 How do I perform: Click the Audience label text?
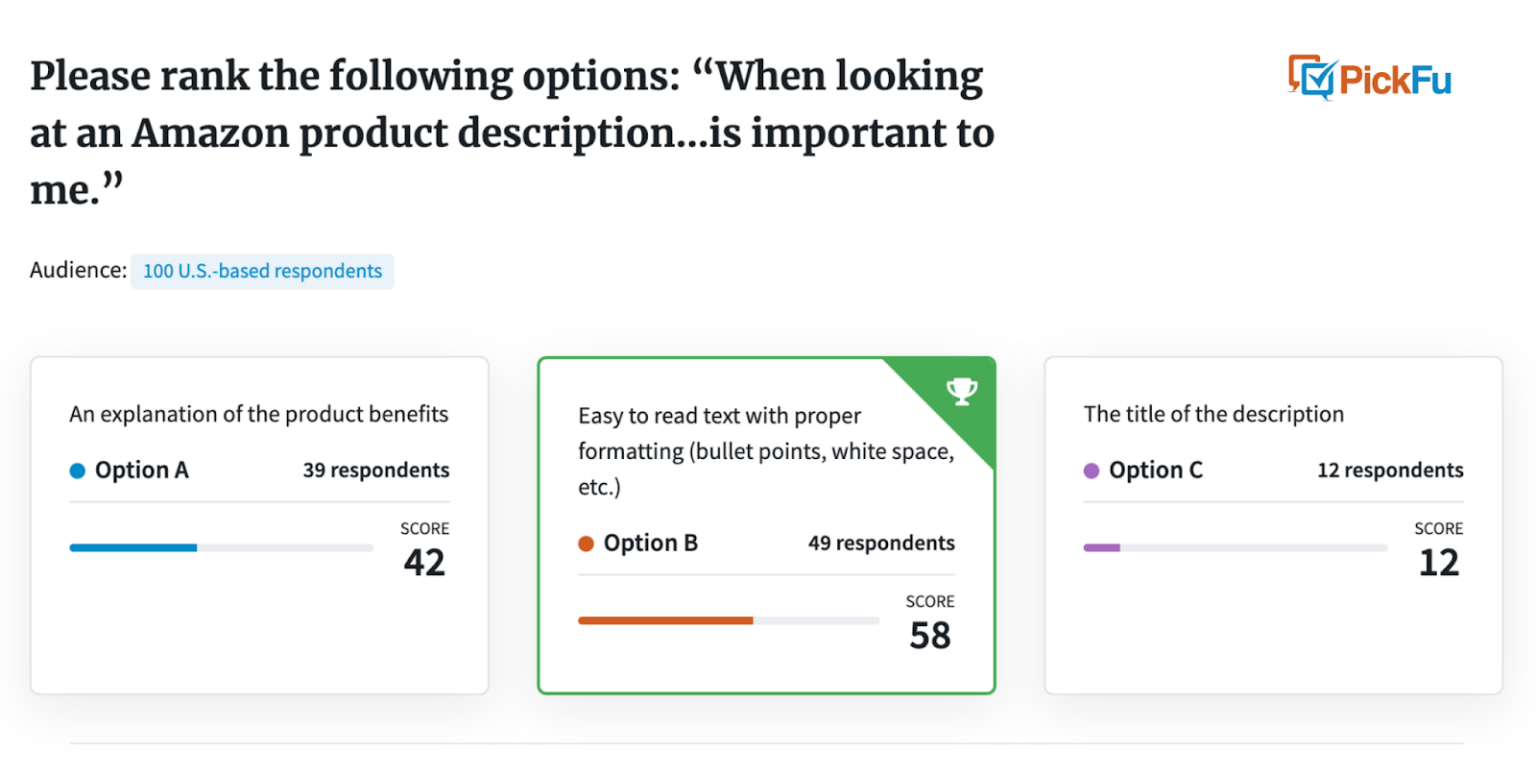click(x=77, y=270)
